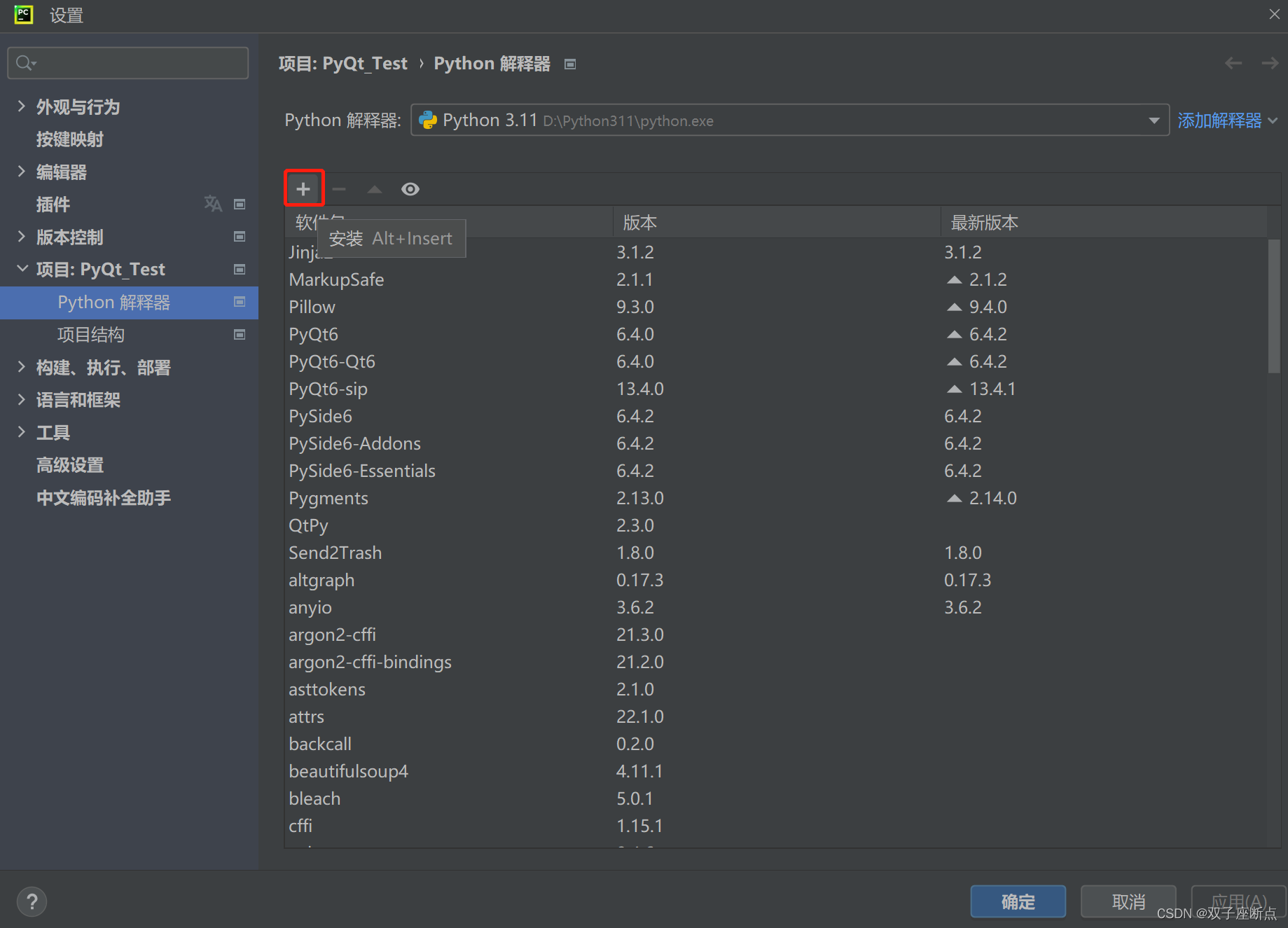The width and height of the screenshot is (1288, 928).
Task: Click the breadcrumb project-level settings icon
Action: click(570, 64)
